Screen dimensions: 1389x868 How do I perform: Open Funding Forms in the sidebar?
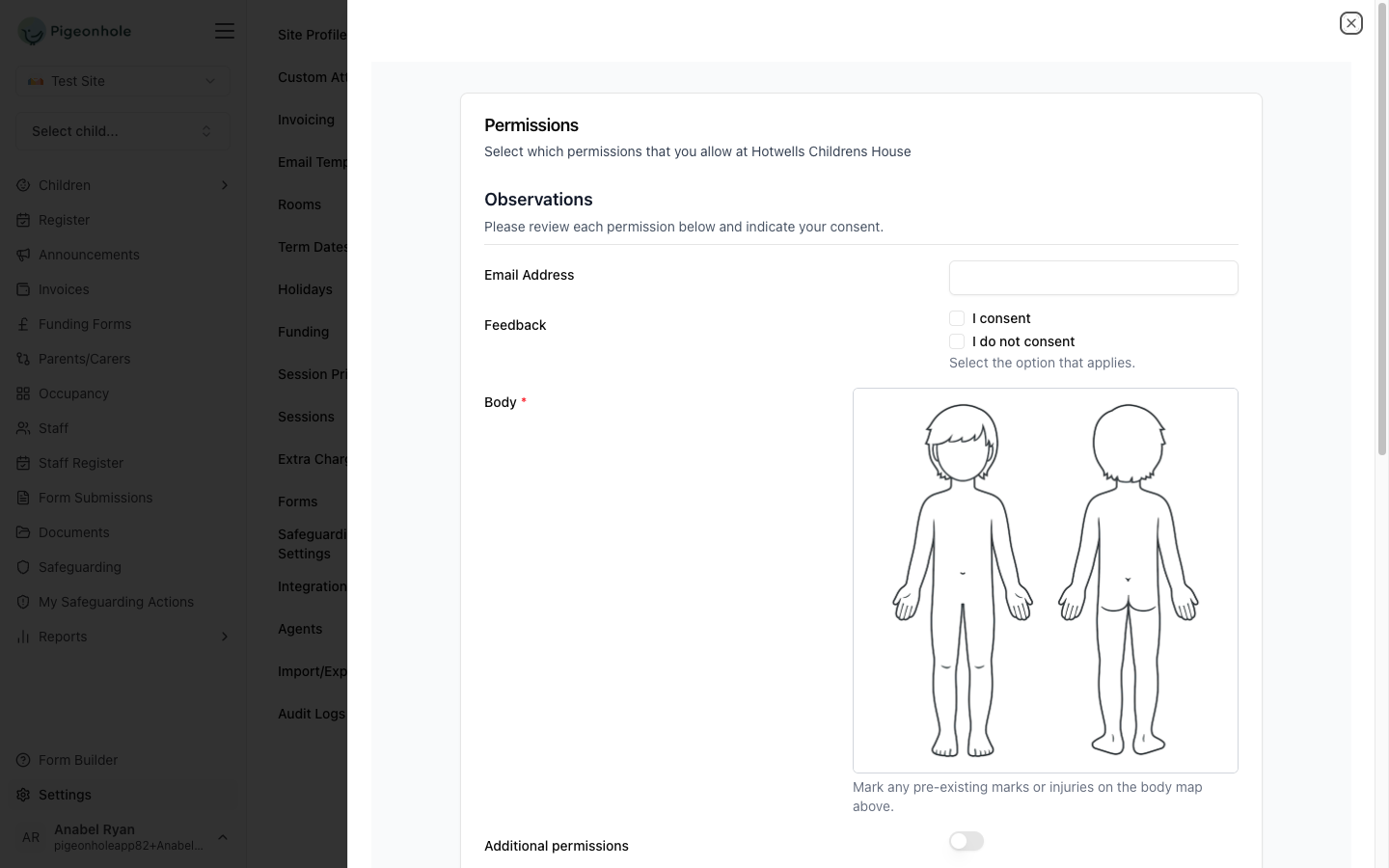[85, 324]
